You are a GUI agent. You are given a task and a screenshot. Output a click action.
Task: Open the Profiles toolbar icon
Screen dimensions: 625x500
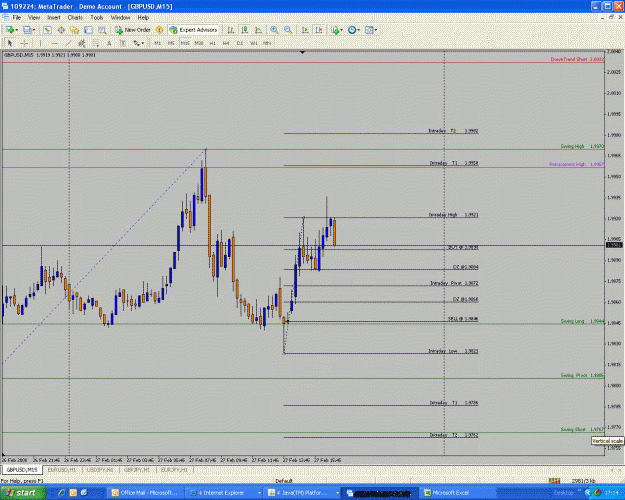pos(27,30)
